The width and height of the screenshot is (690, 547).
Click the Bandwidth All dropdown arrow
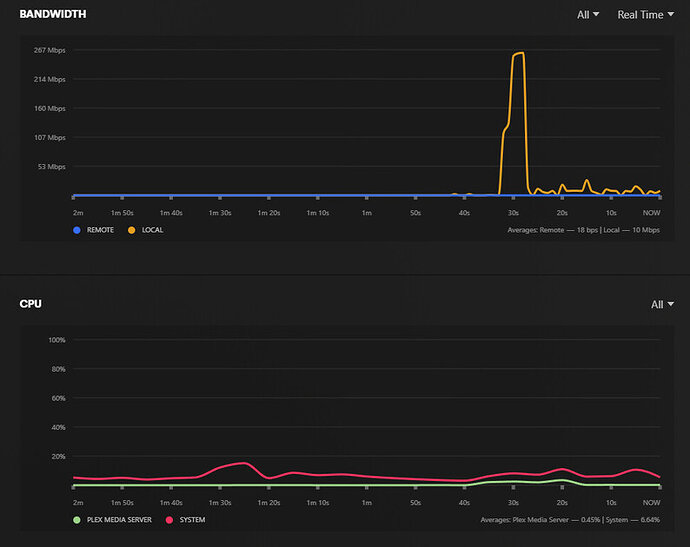point(596,14)
